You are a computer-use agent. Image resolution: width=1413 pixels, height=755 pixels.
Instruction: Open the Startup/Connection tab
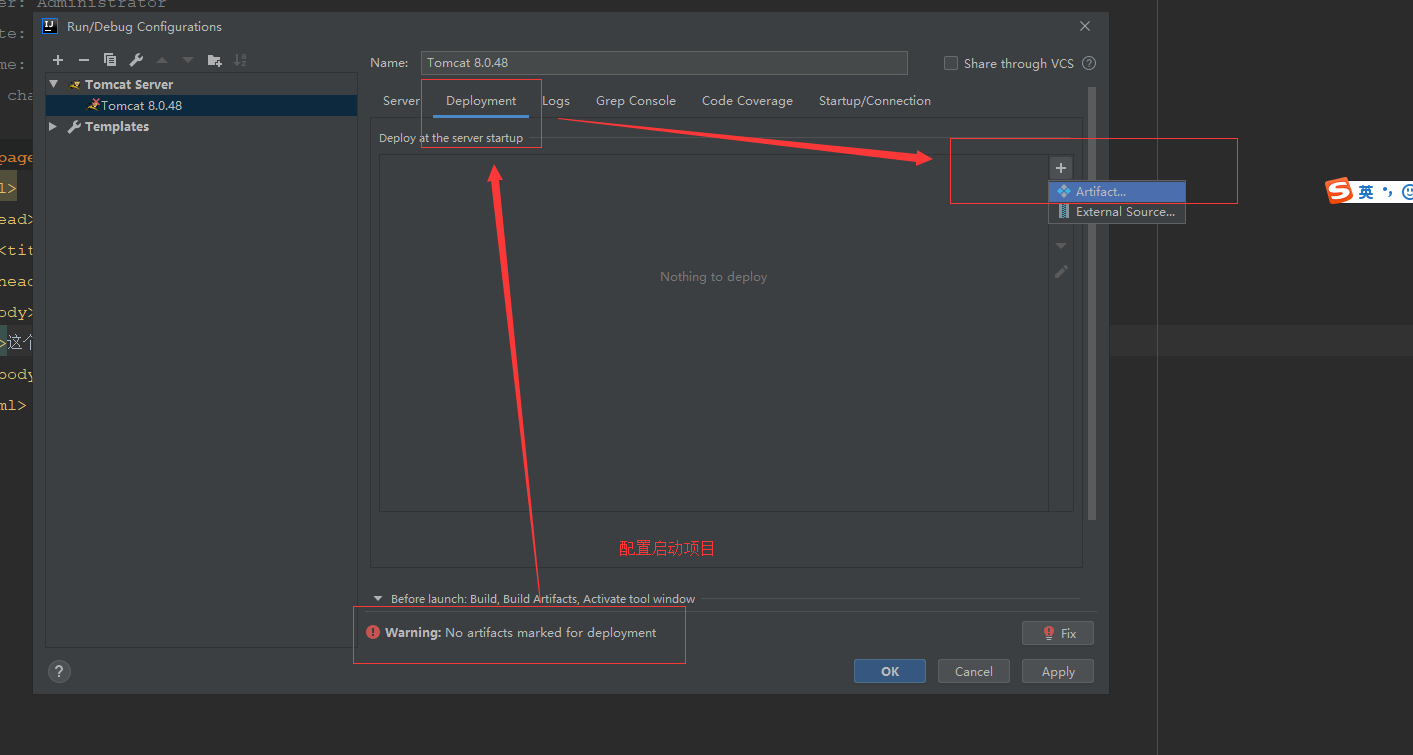[875, 101]
